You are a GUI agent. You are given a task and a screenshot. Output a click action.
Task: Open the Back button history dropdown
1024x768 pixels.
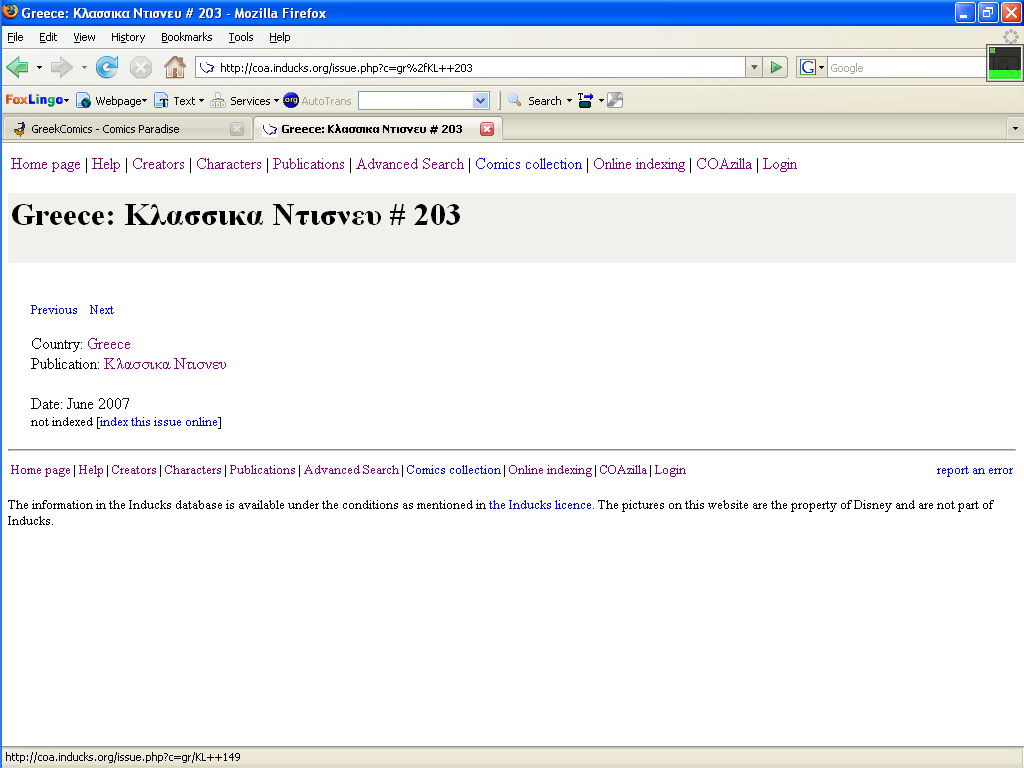coord(39,67)
